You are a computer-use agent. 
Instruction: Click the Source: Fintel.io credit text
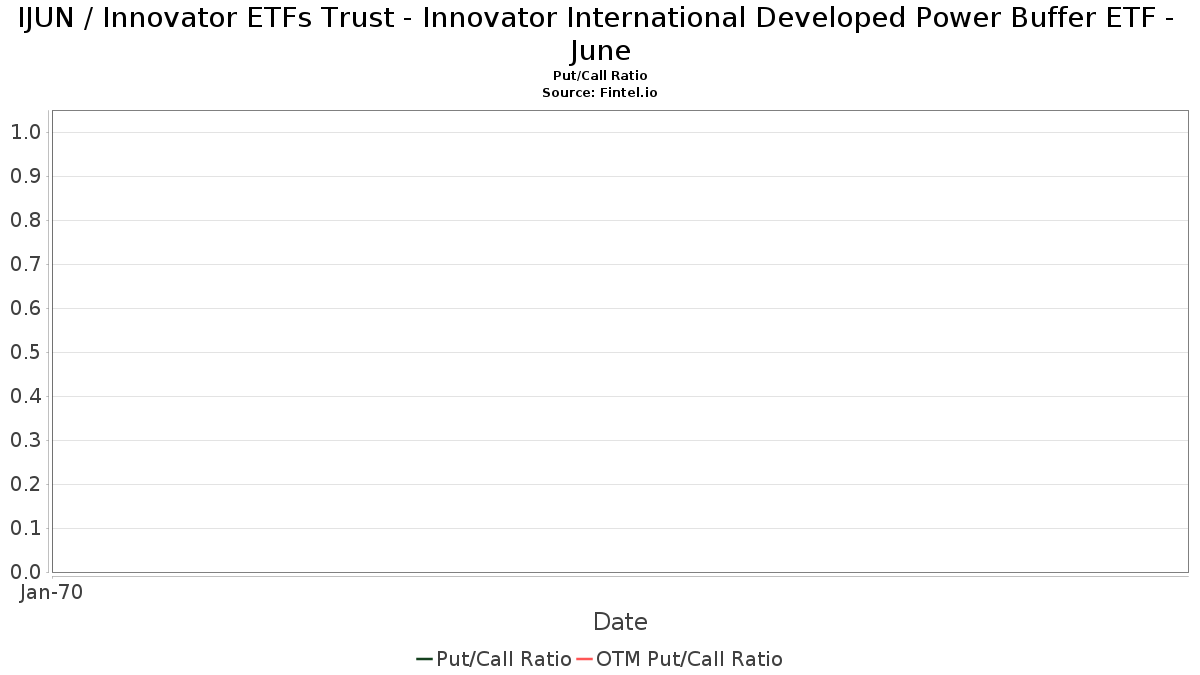600,92
